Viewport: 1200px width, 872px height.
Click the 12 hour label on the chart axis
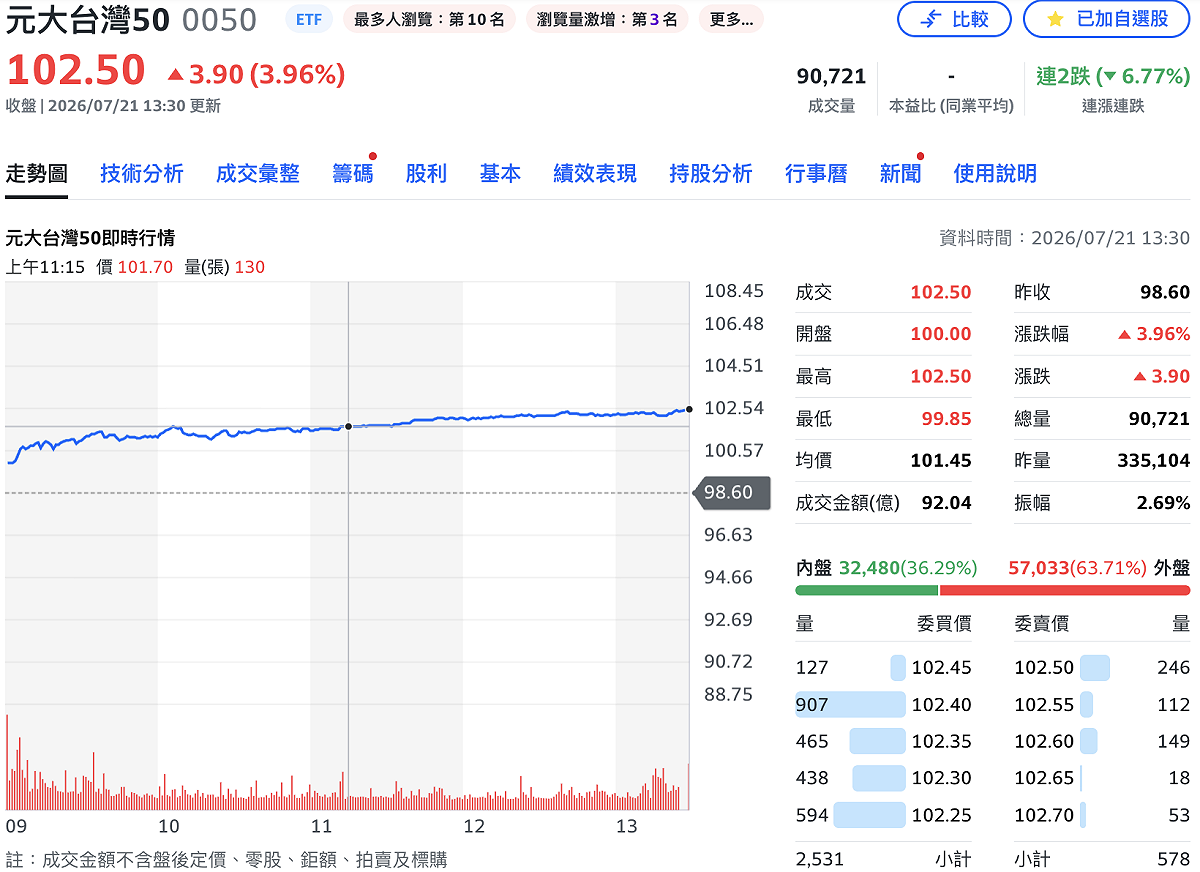[x=473, y=827]
